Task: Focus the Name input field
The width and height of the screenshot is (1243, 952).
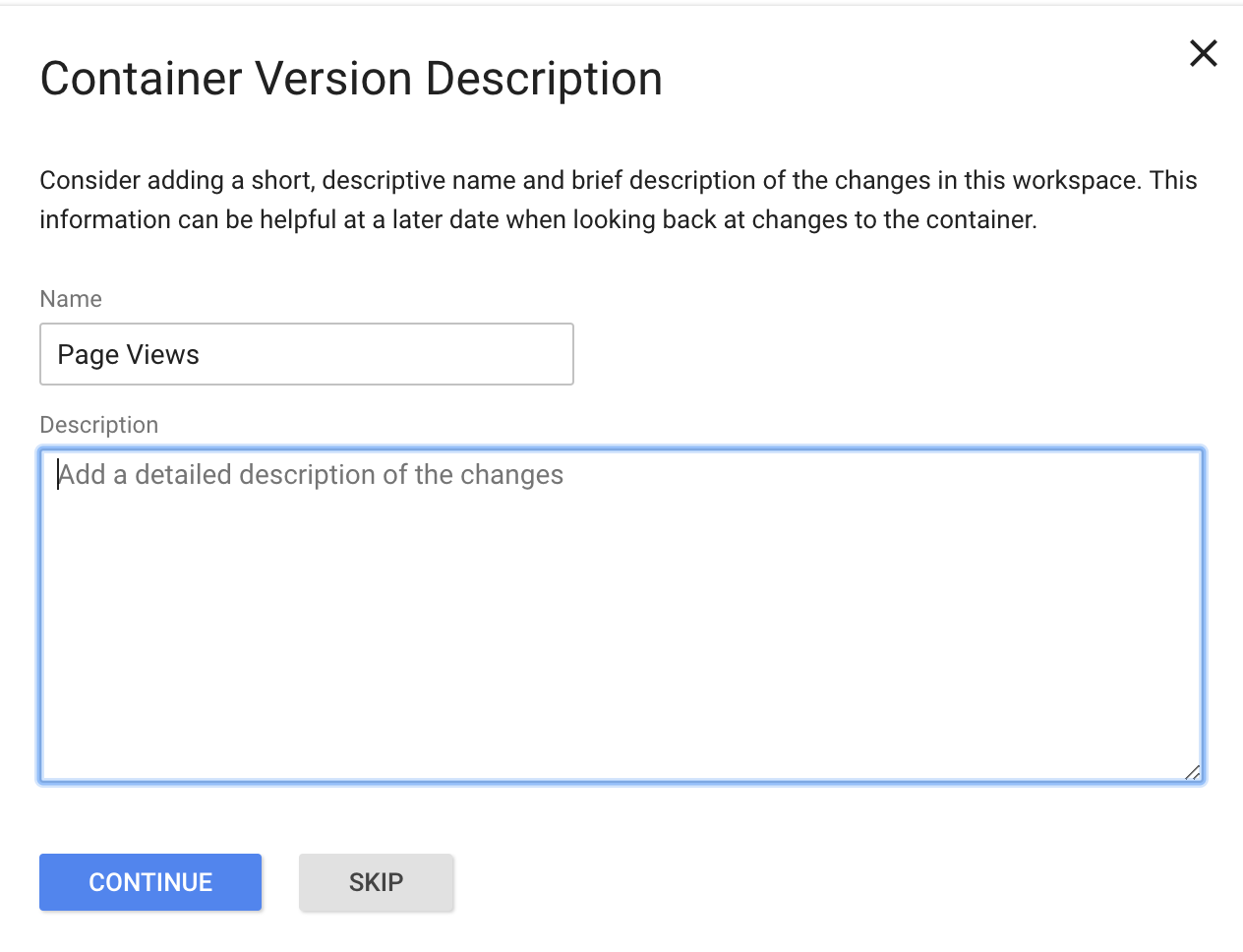Action: tap(307, 354)
